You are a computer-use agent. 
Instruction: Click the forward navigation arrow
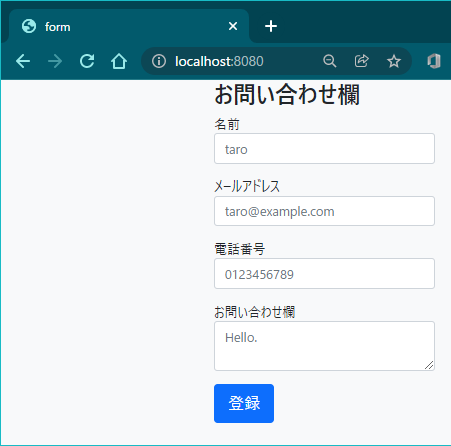(x=55, y=61)
